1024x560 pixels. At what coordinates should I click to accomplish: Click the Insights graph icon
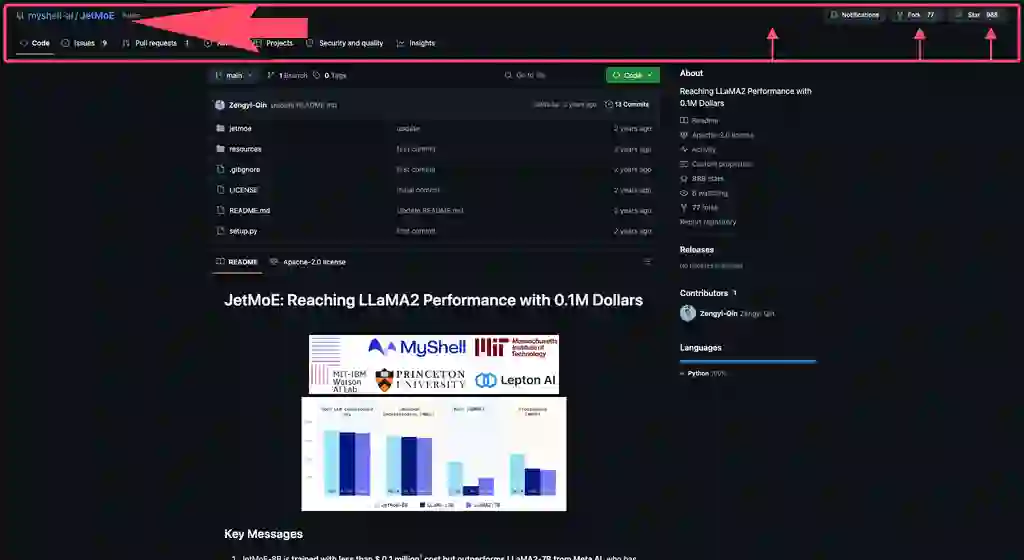click(400, 43)
